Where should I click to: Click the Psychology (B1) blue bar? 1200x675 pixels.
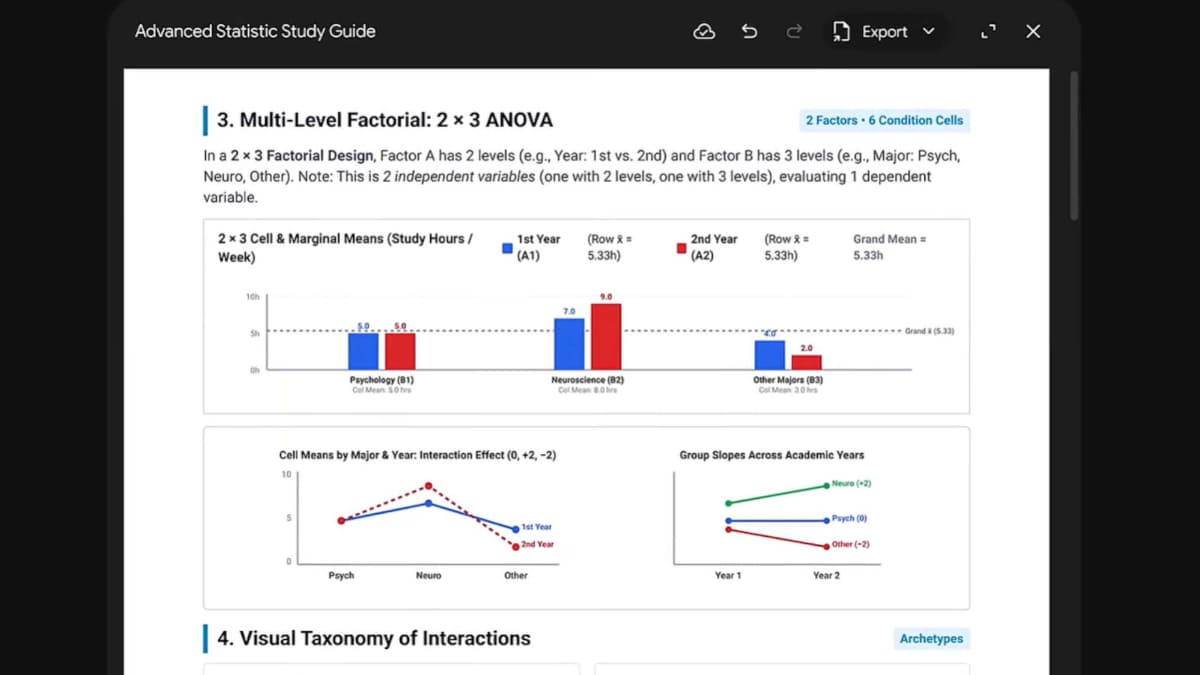pyautogui.click(x=363, y=351)
